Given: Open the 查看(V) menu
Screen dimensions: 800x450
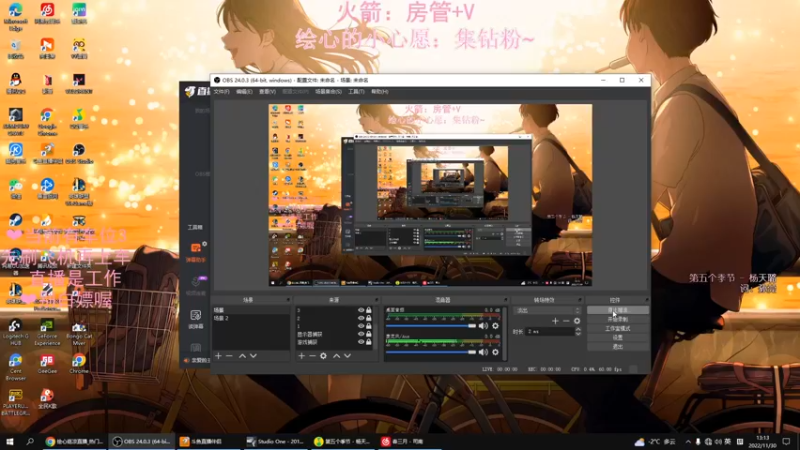Looking at the screenshot, I should (x=267, y=92).
